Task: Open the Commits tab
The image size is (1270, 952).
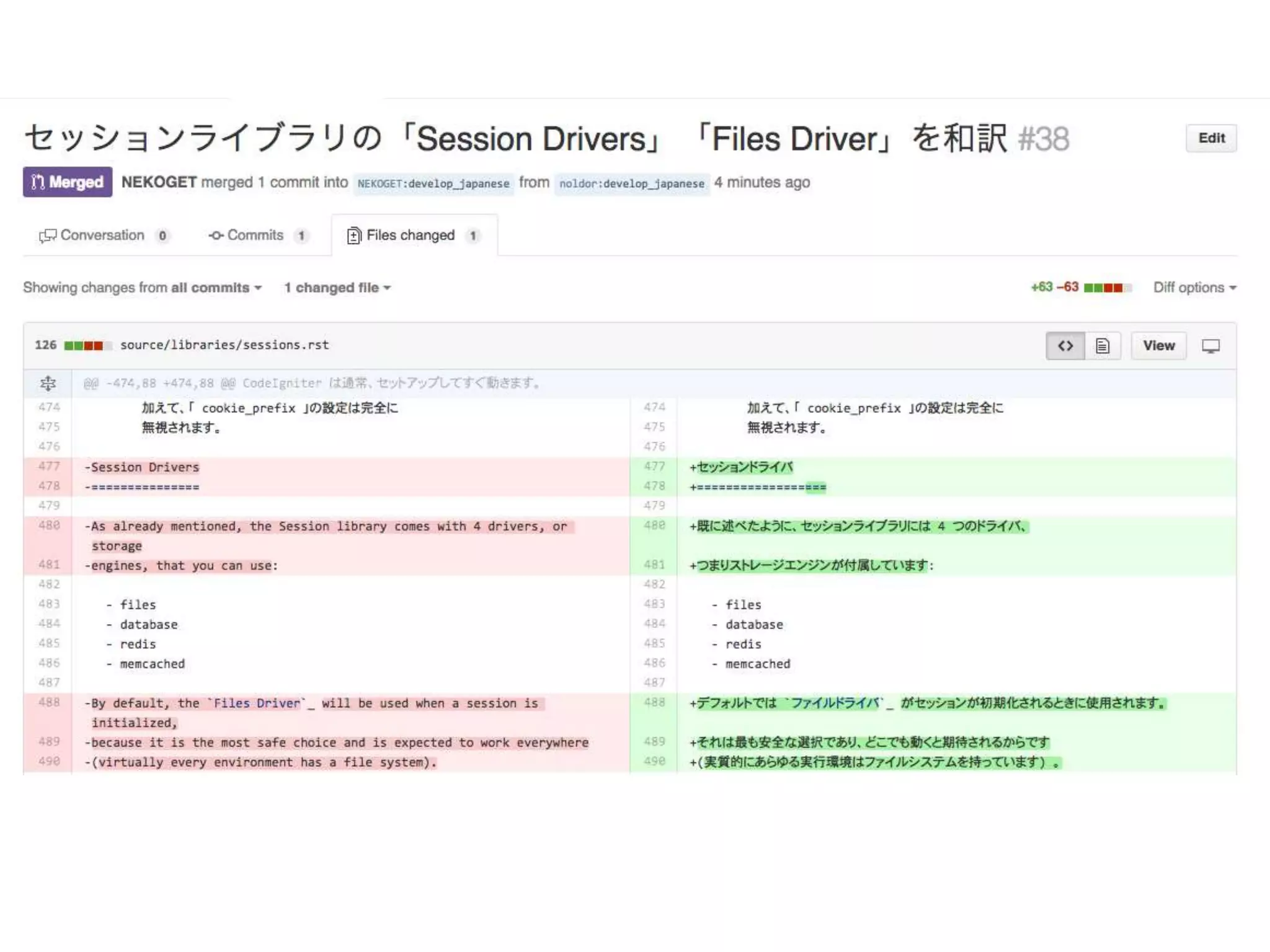Action: coord(255,236)
